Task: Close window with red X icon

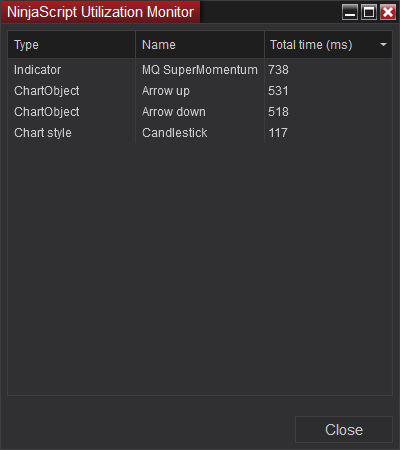Action: coord(388,12)
